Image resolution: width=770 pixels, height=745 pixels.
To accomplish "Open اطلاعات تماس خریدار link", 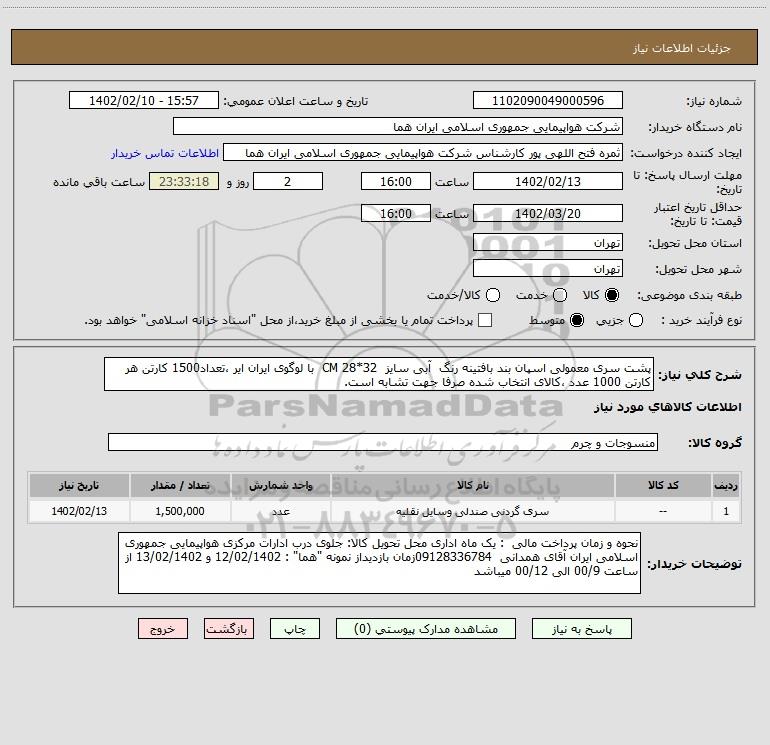I will click(165, 153).
